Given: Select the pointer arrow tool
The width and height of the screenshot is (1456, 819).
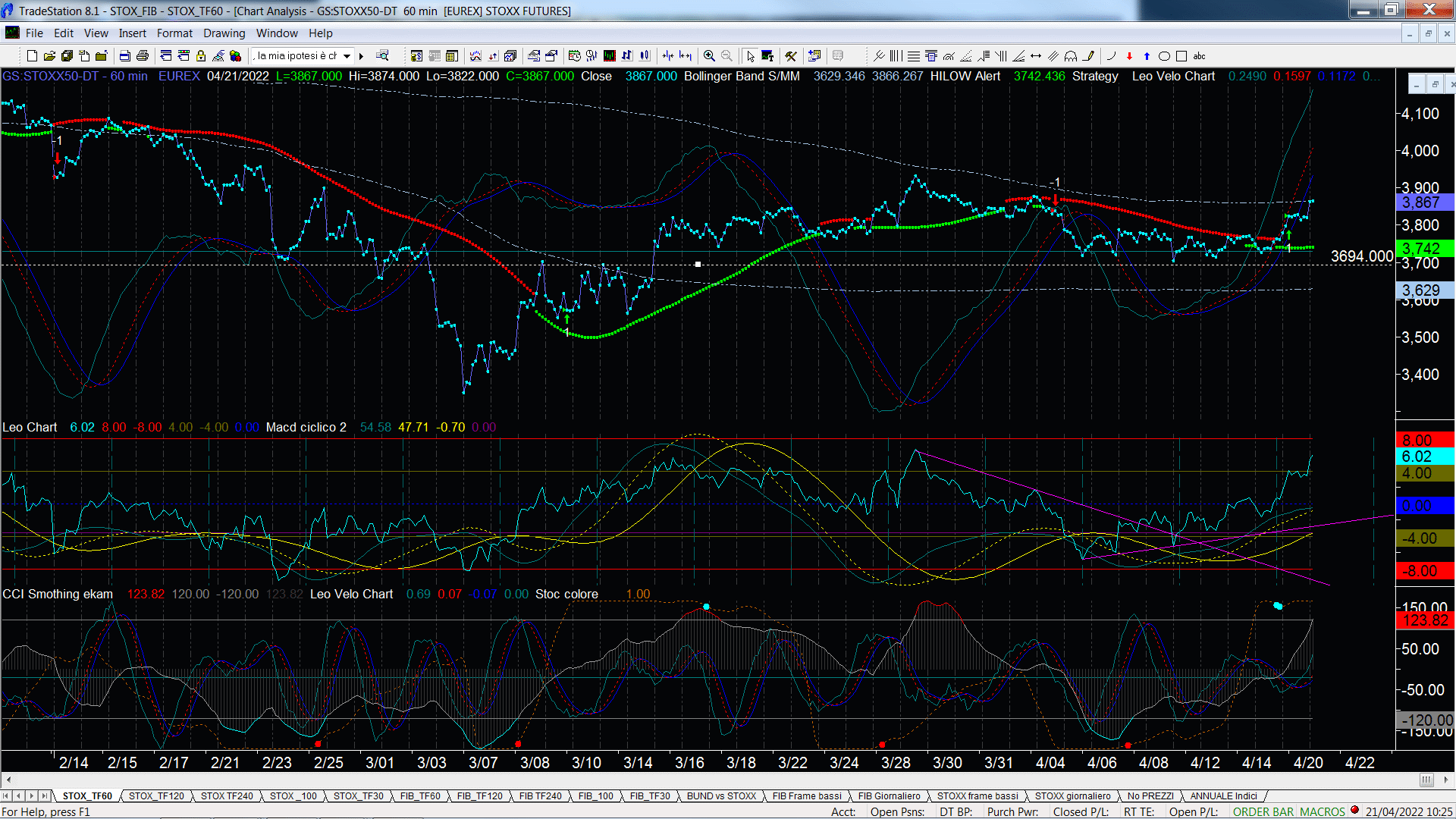Looking at the screenshot, I should click(750, 56).
